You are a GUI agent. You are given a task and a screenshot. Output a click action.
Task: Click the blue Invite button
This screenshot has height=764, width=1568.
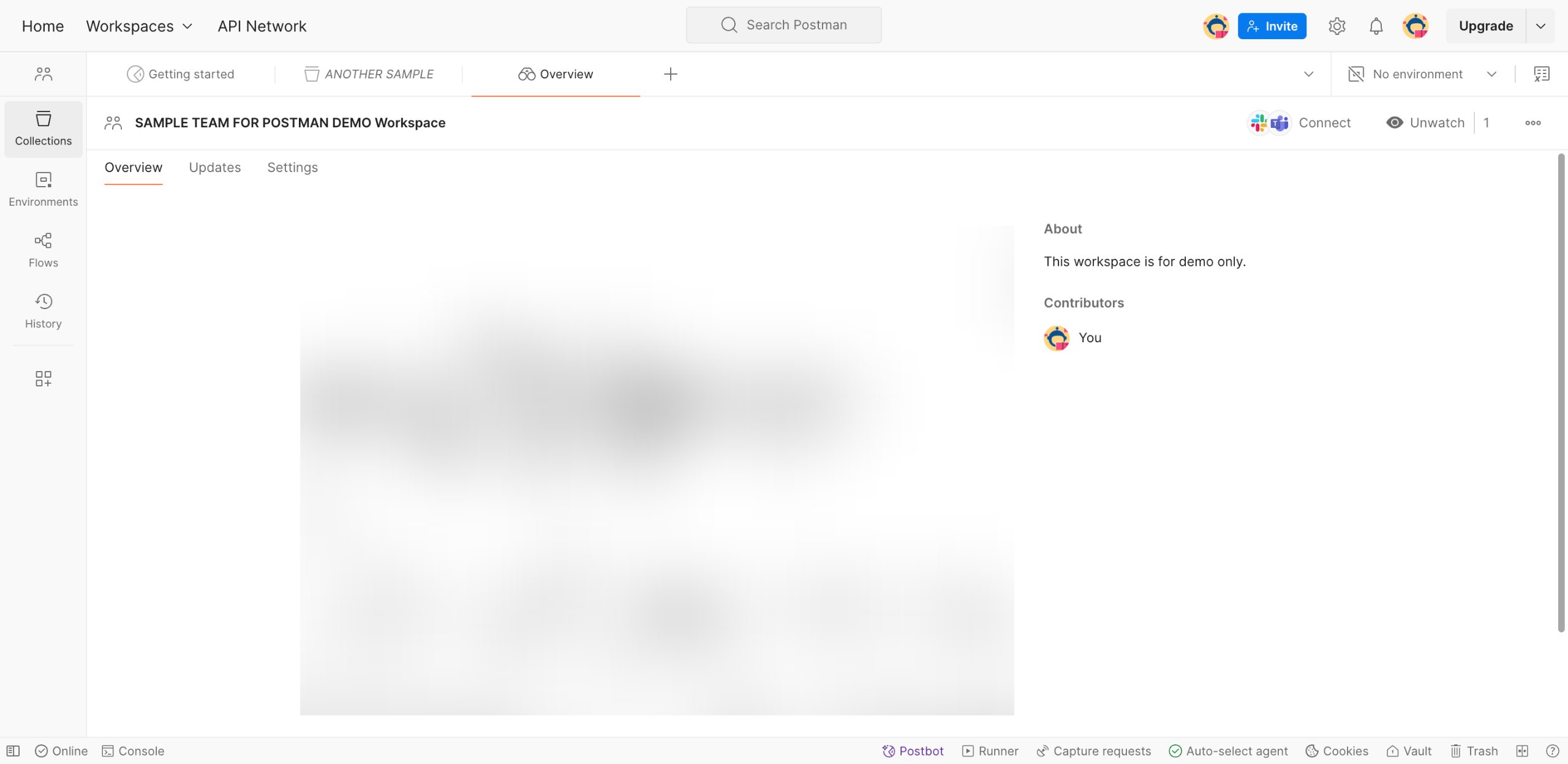[x=1272, y=26]
